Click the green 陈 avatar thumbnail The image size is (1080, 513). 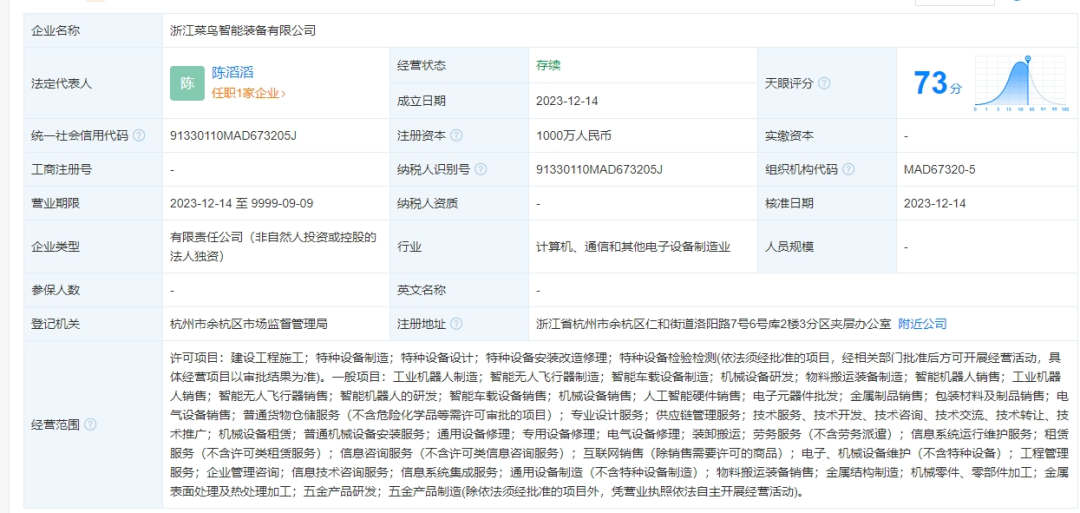pos(187,83)
